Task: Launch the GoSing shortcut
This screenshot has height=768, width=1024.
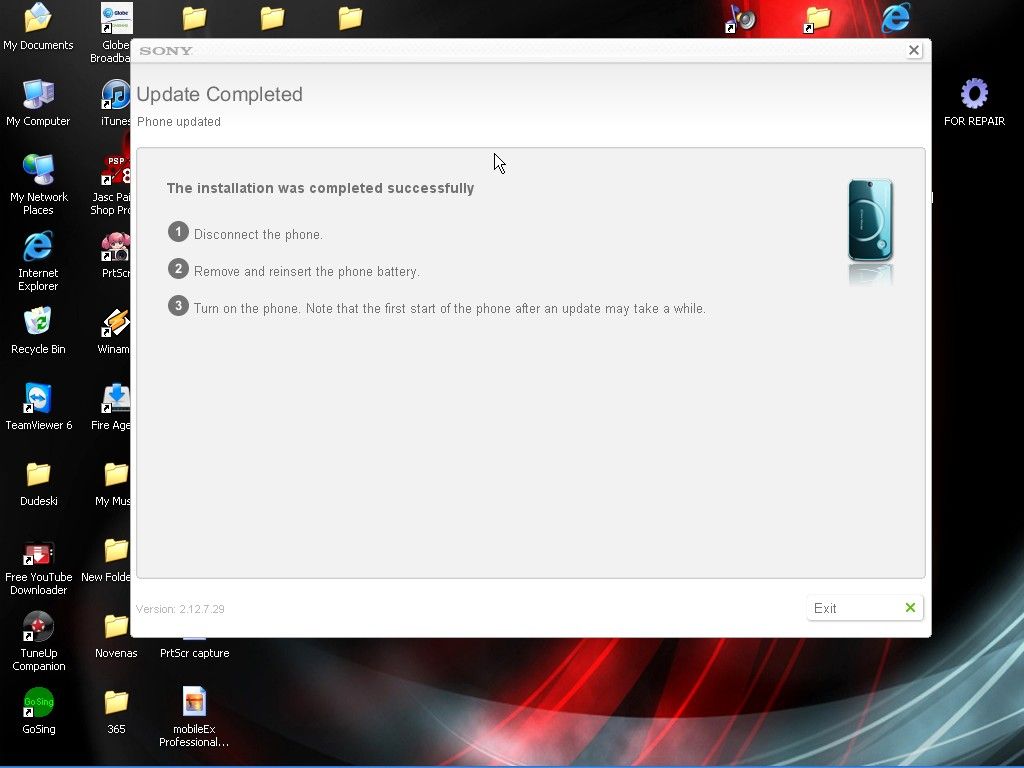Action: [x=38, y=704]
